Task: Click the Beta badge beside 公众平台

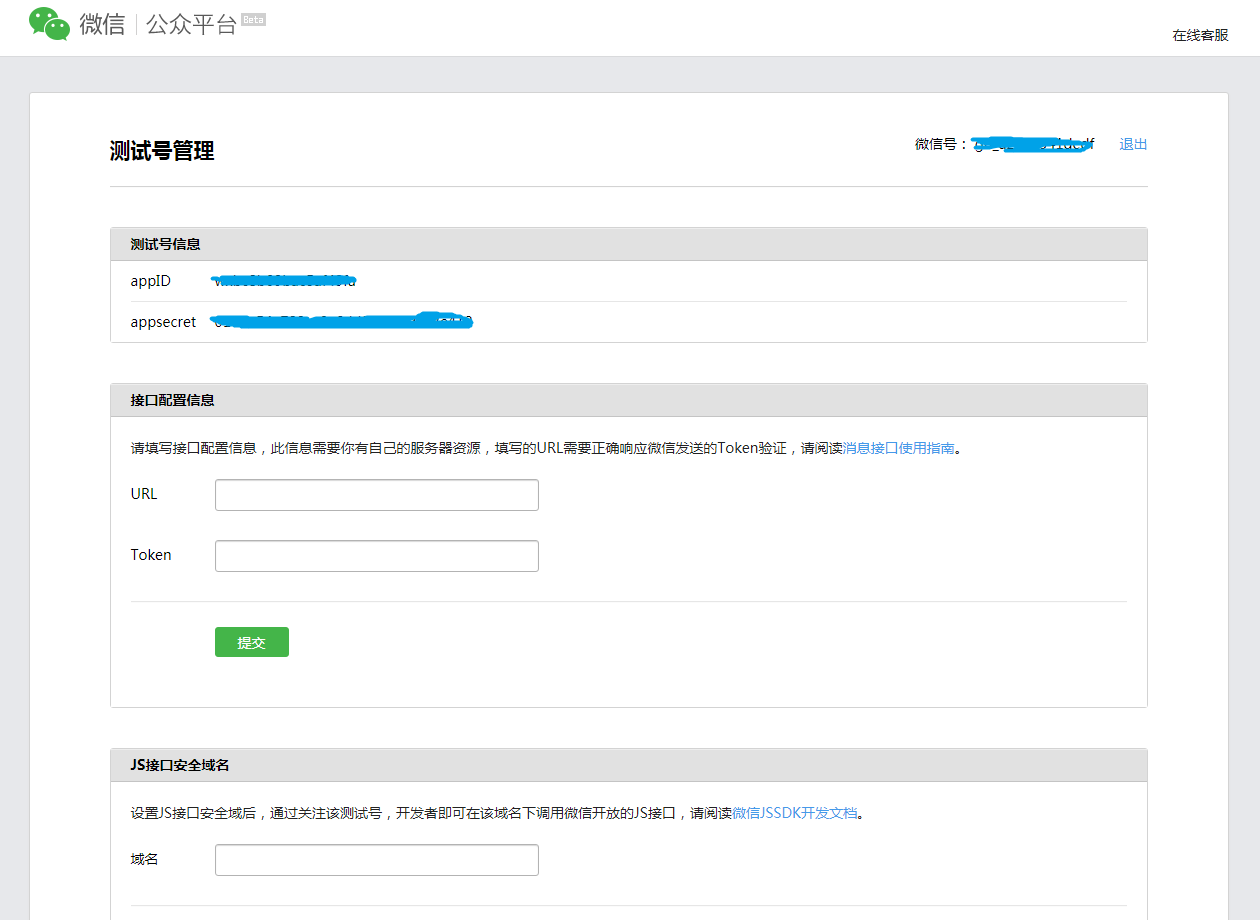Action: 254,19
